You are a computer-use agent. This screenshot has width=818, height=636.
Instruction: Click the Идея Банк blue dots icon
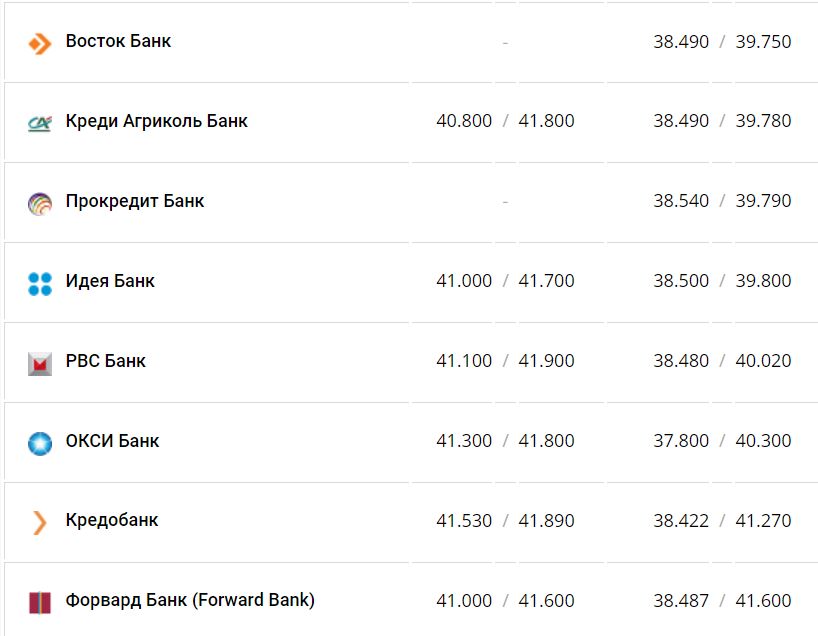pyautogui.click(x=39, y=283)
